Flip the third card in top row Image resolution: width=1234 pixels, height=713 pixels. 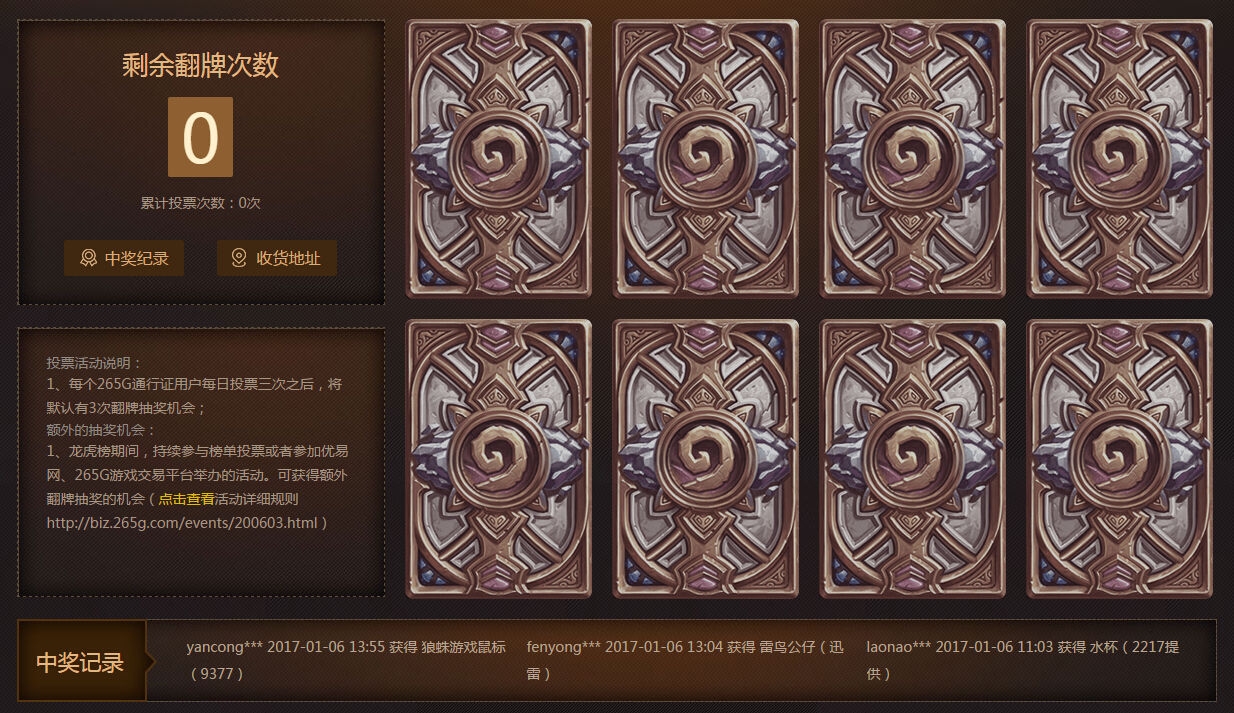pyautogui.click(x=912, y=159)
